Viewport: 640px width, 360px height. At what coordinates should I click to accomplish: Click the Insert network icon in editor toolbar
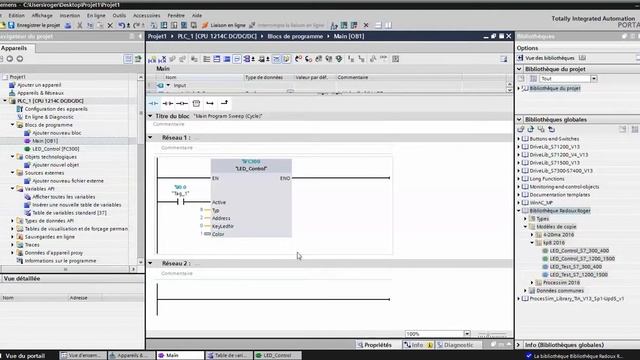(152, 59)
